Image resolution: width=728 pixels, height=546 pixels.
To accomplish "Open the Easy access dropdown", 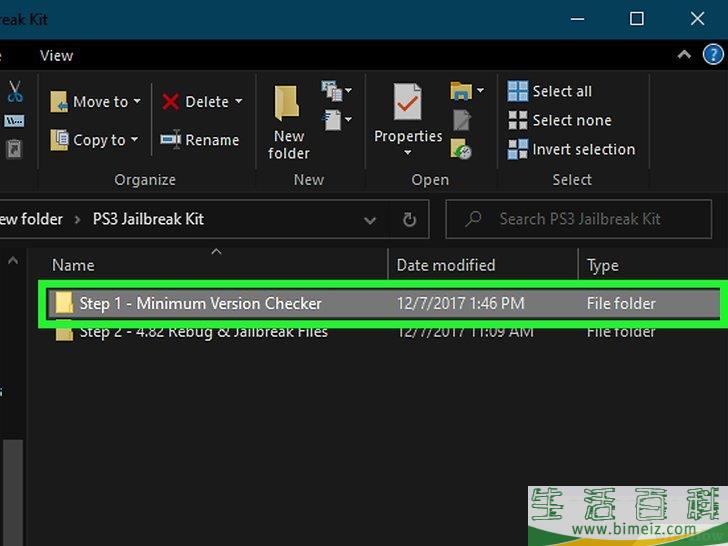I will pos(337,120).
